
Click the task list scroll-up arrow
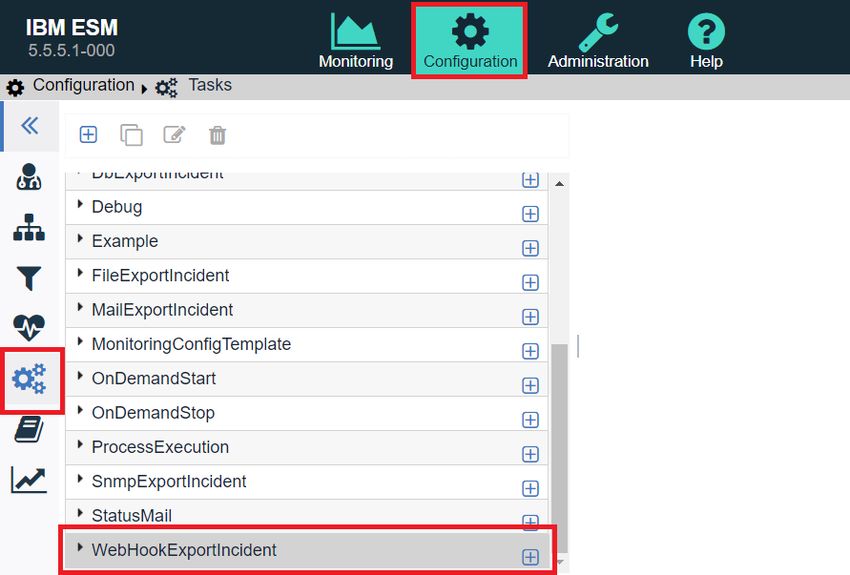[559, 184]
